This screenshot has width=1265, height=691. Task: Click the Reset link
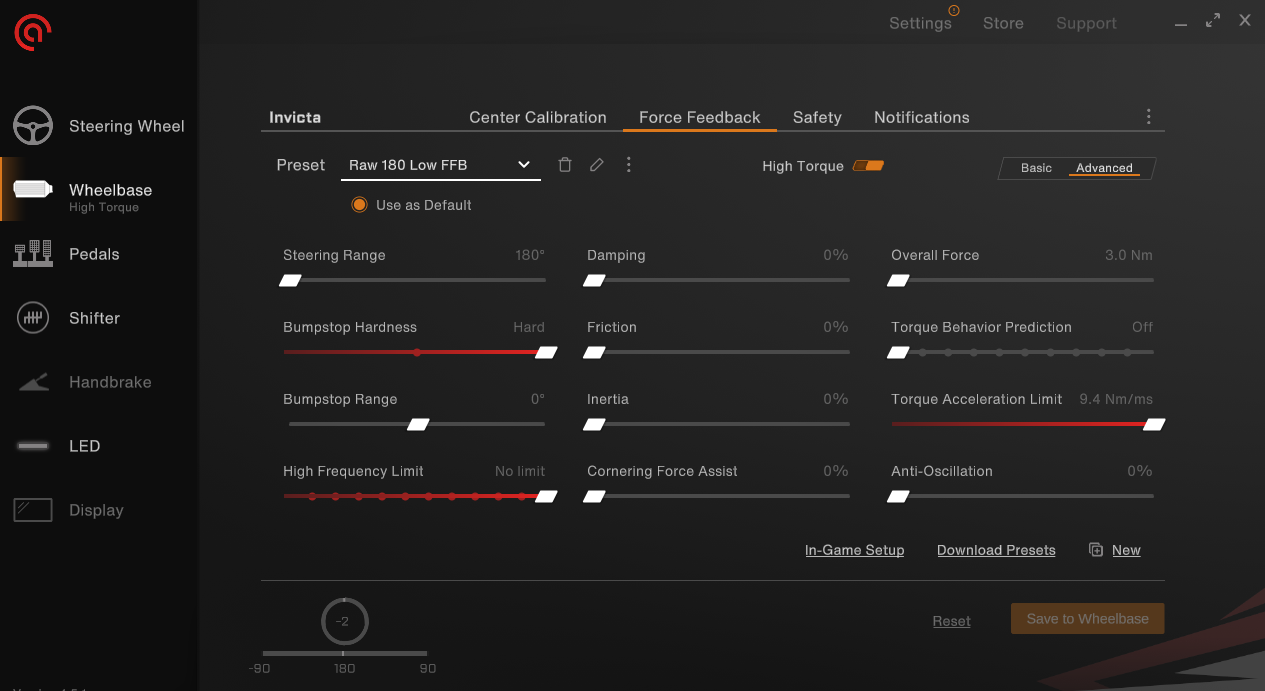click(x=951, y=621)
